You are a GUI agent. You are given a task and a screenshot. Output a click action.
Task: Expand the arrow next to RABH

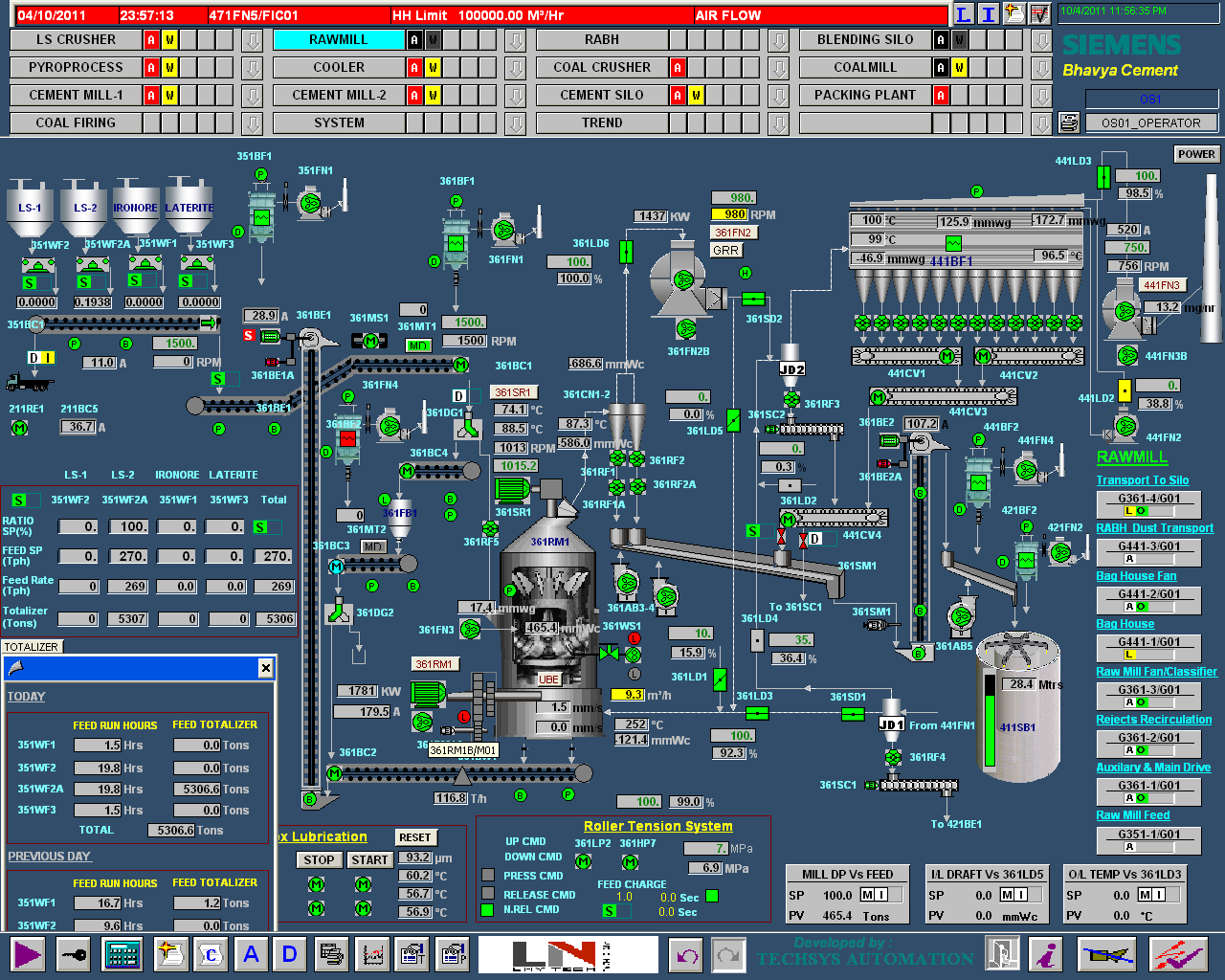click(778, 40)
